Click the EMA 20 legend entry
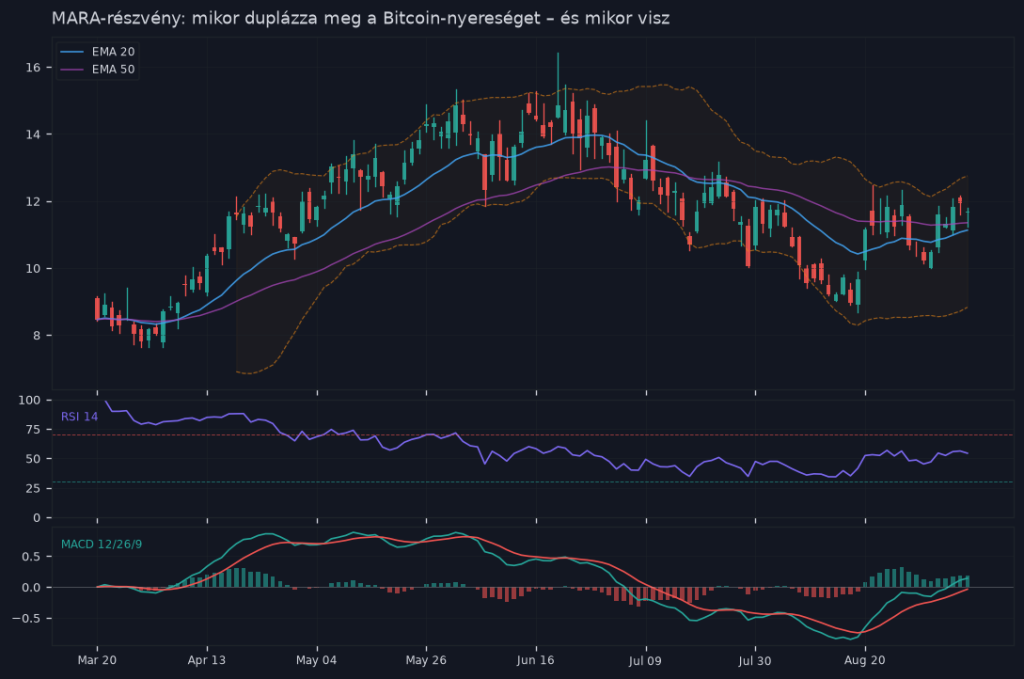 (97, 52)
